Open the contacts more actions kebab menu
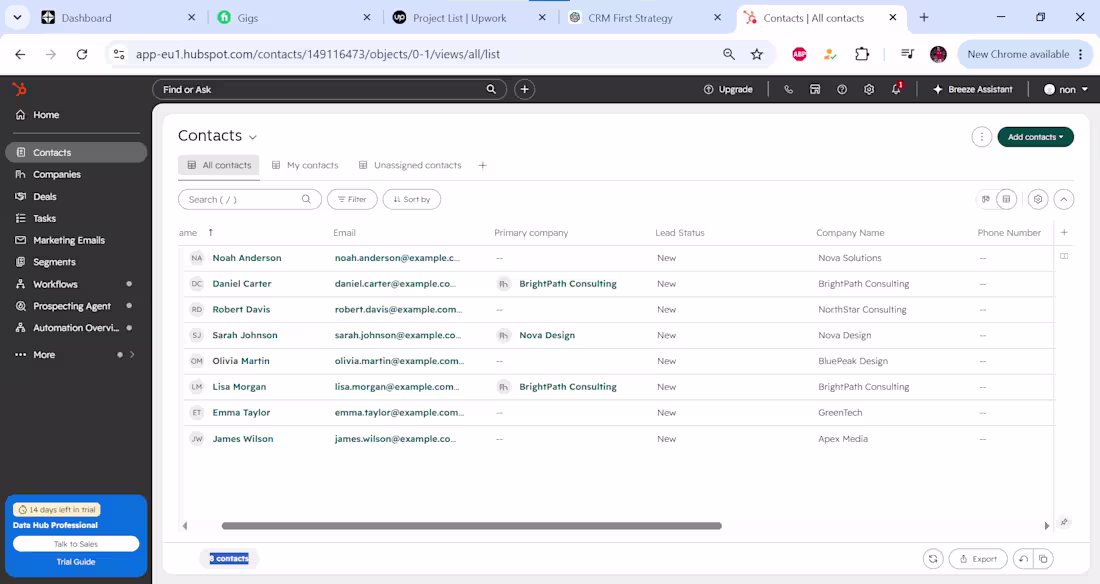 [981, 137]
